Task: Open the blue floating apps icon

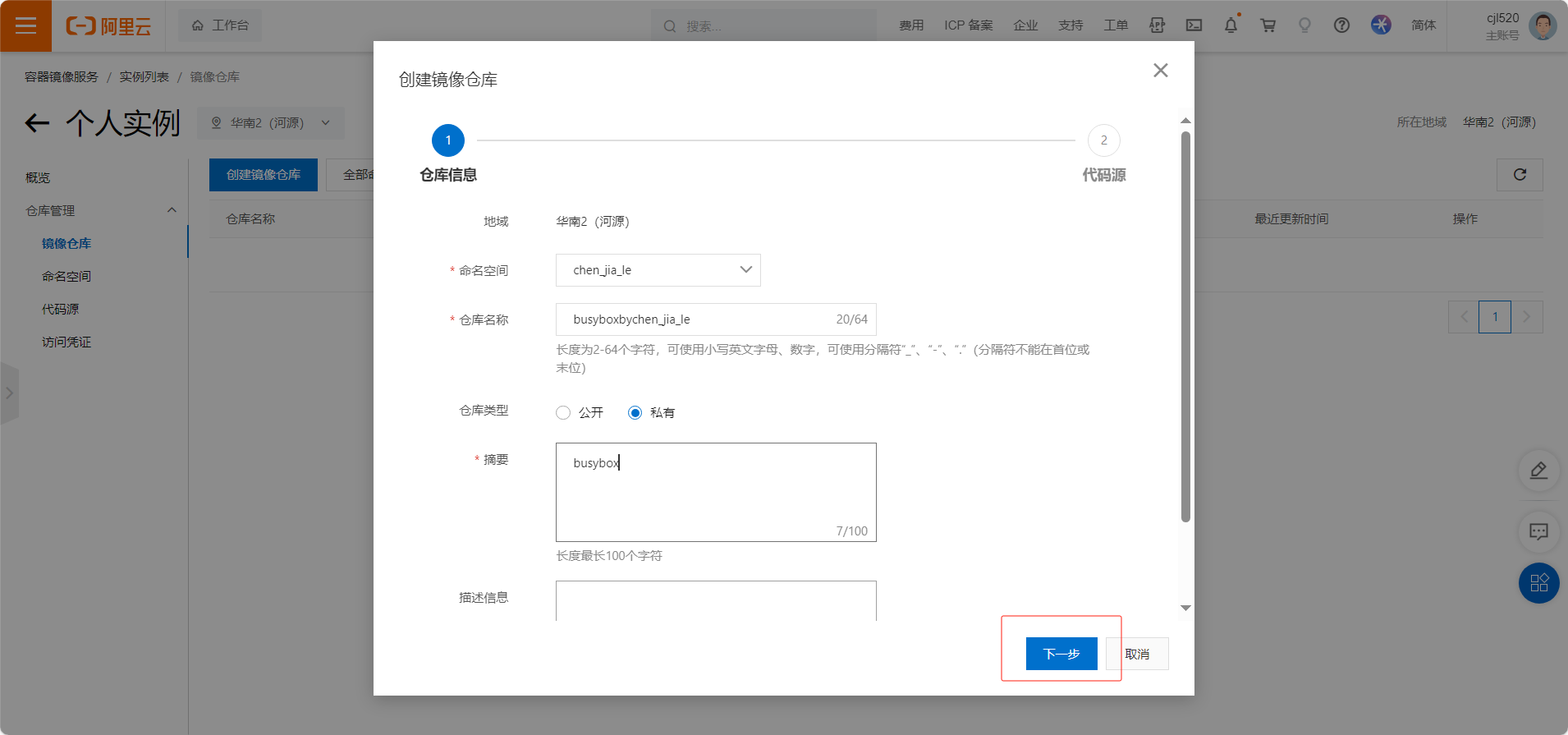Action: (1538, 583)
